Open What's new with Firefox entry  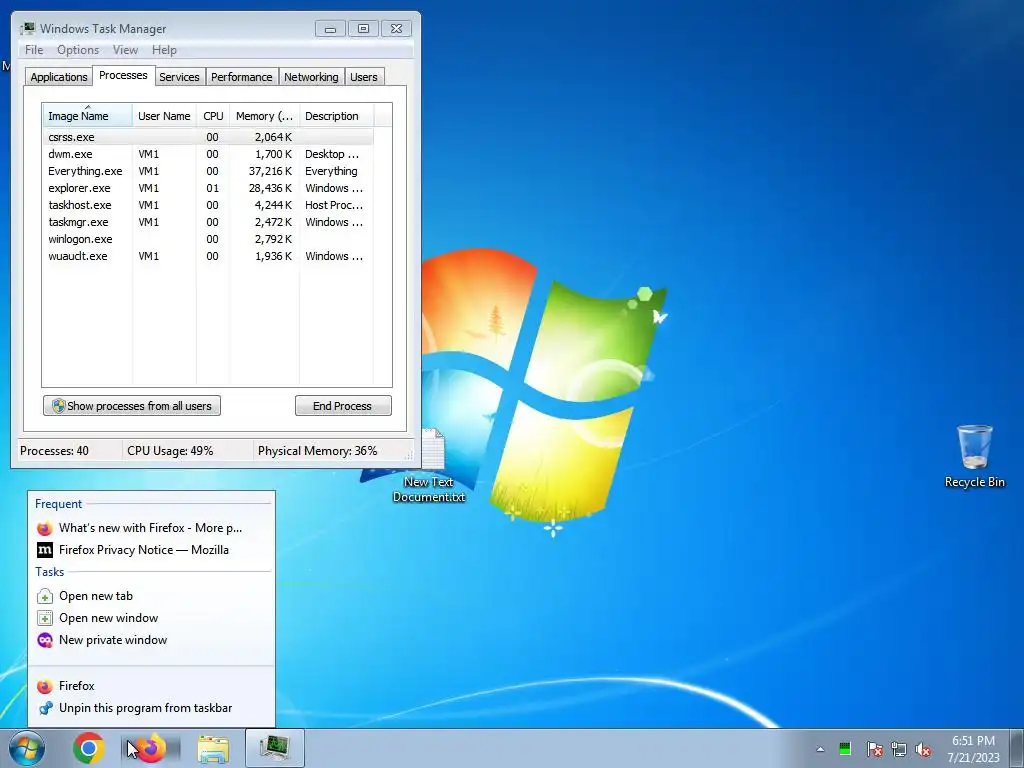151,528
